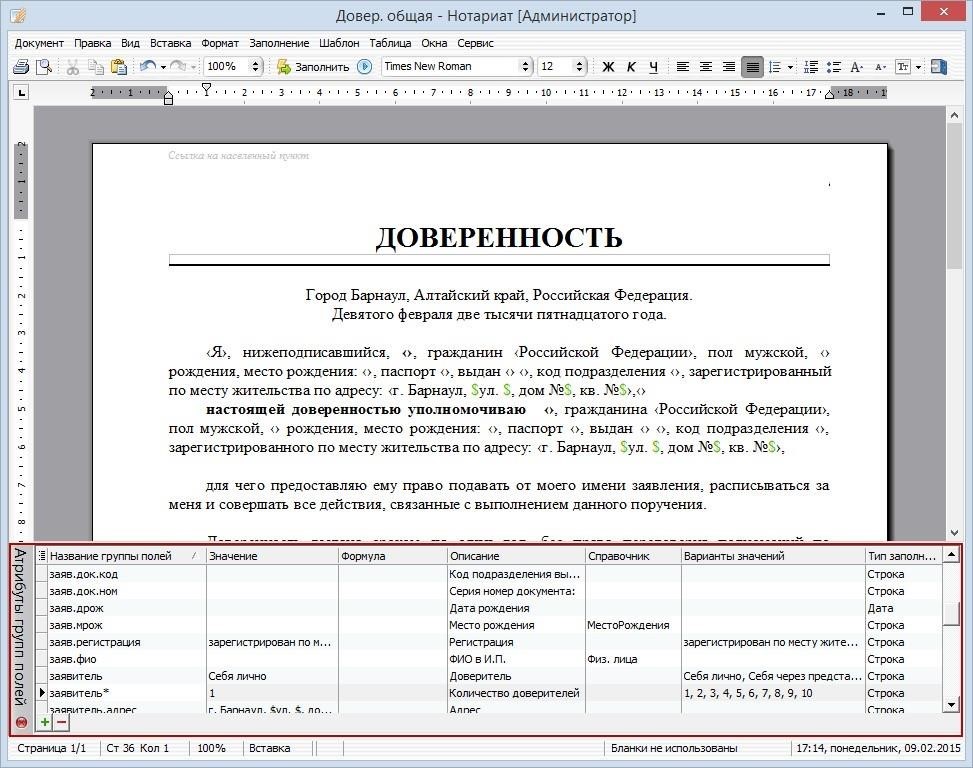Open the Заполнение menu
This screenshot has height=768, width=973.
click(x=279, y=43)
